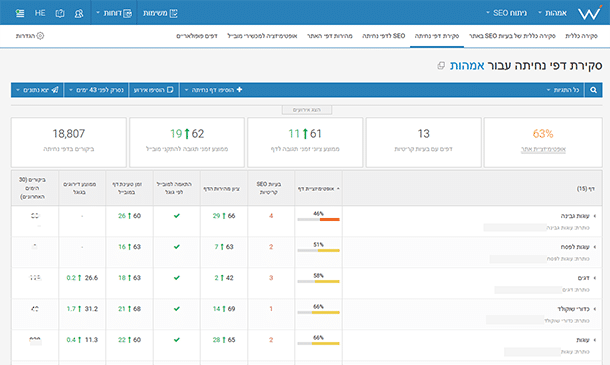The height and width of the screenshot is (365, 610).
Task: Expand the דגים page row
Action: pos(595,278)
